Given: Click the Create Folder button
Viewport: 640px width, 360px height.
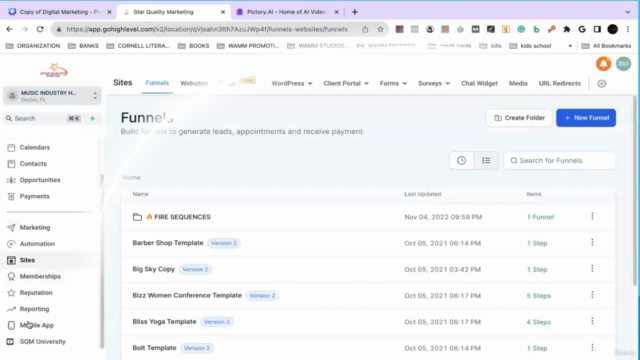Looking at the screenshot, I should point(519,118).
